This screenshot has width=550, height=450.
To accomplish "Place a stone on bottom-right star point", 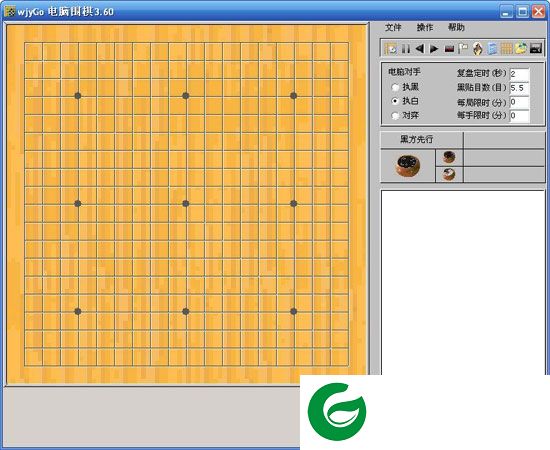I will coord(294,311).
